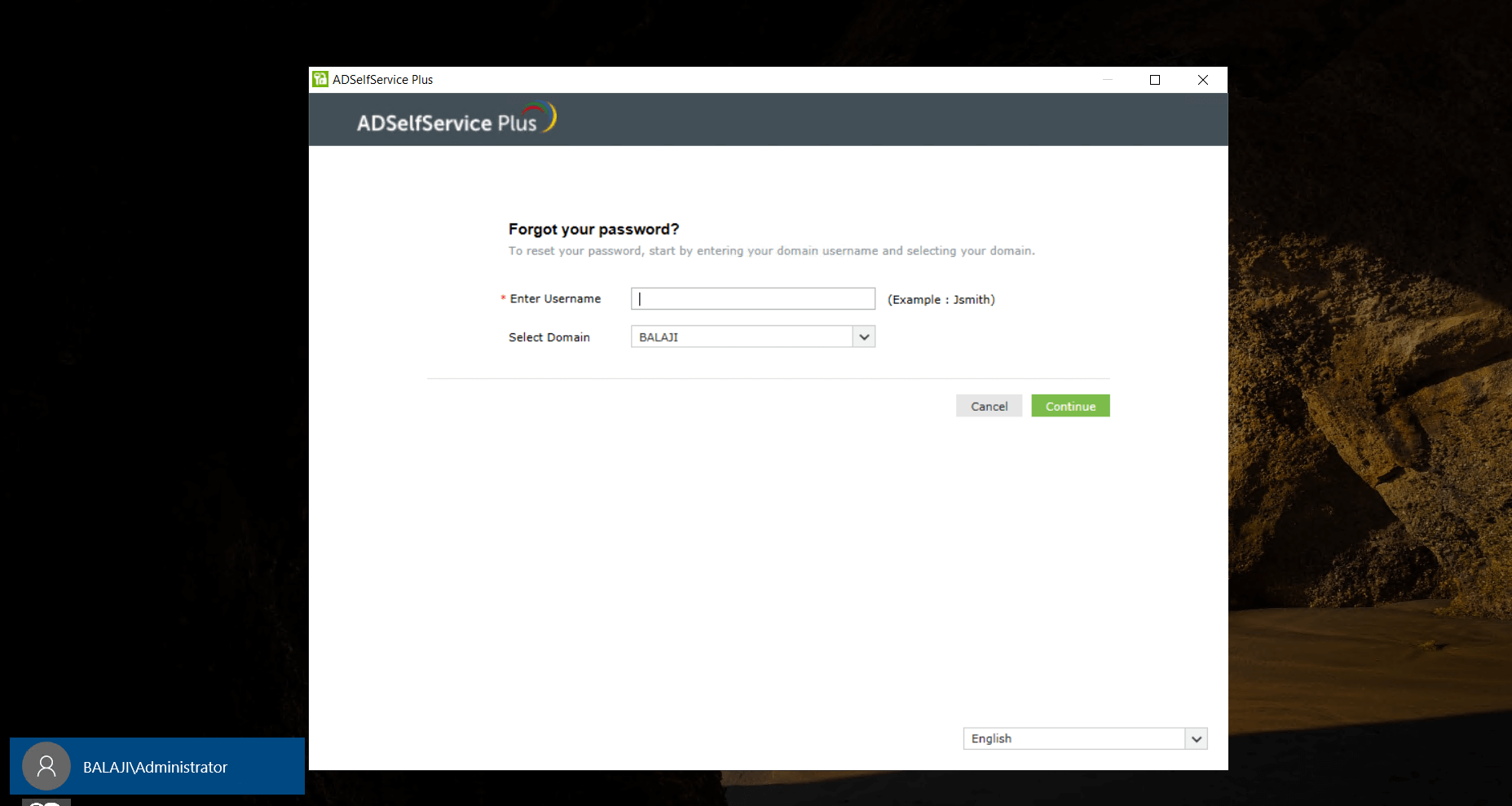Click the "Enter Username" field label

pyautogui.click(x=555, y=299)
